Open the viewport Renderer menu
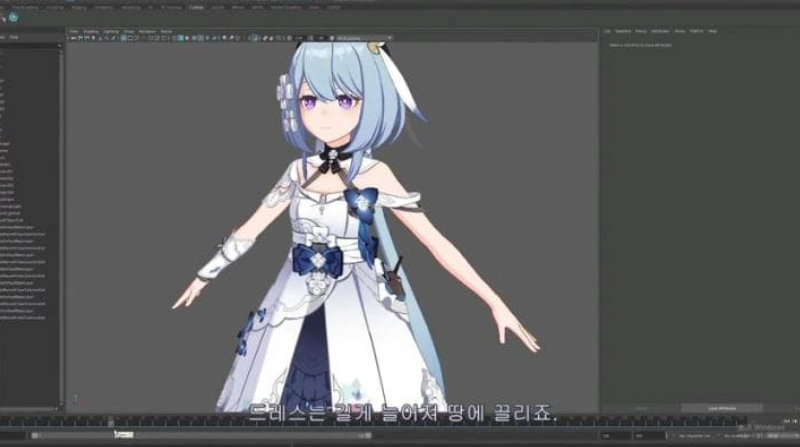This screenshot has width=800, height=447. point(147,32)
